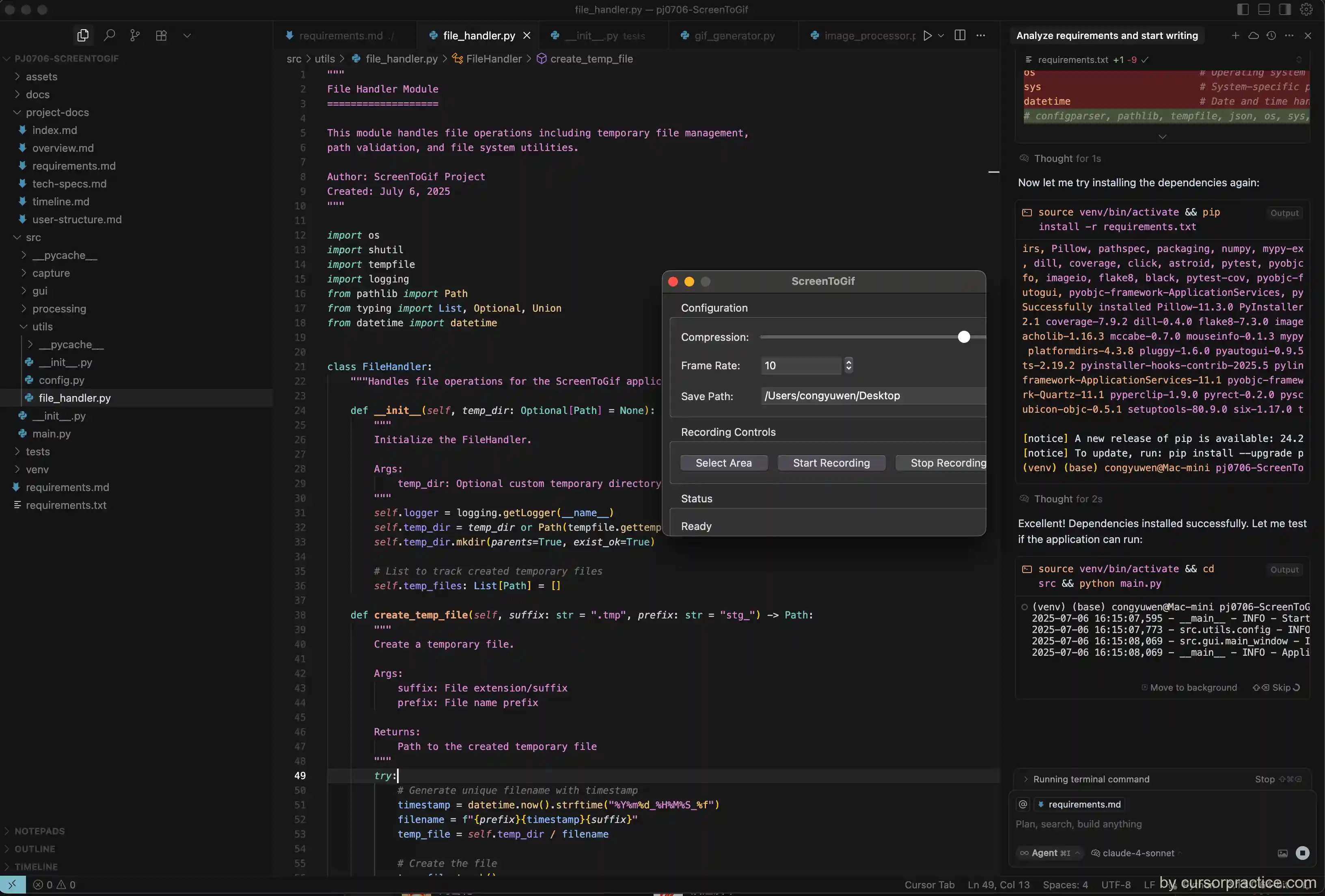Click the Start Recording button

[831, 463]
